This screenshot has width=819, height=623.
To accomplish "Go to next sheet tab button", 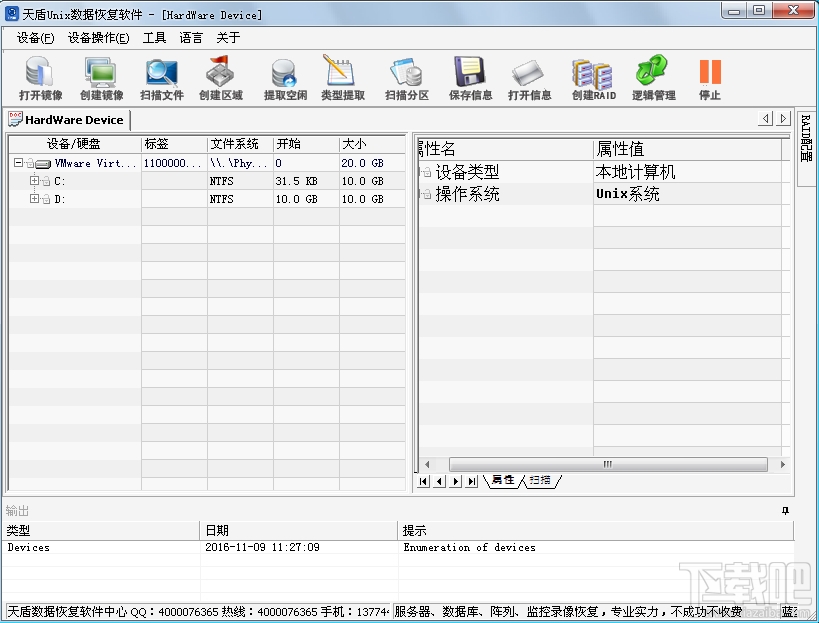I will point(456,481).
